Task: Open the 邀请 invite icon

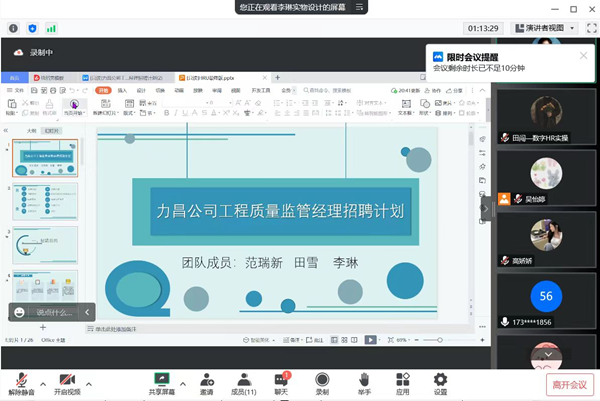Action: coord(206,381)
